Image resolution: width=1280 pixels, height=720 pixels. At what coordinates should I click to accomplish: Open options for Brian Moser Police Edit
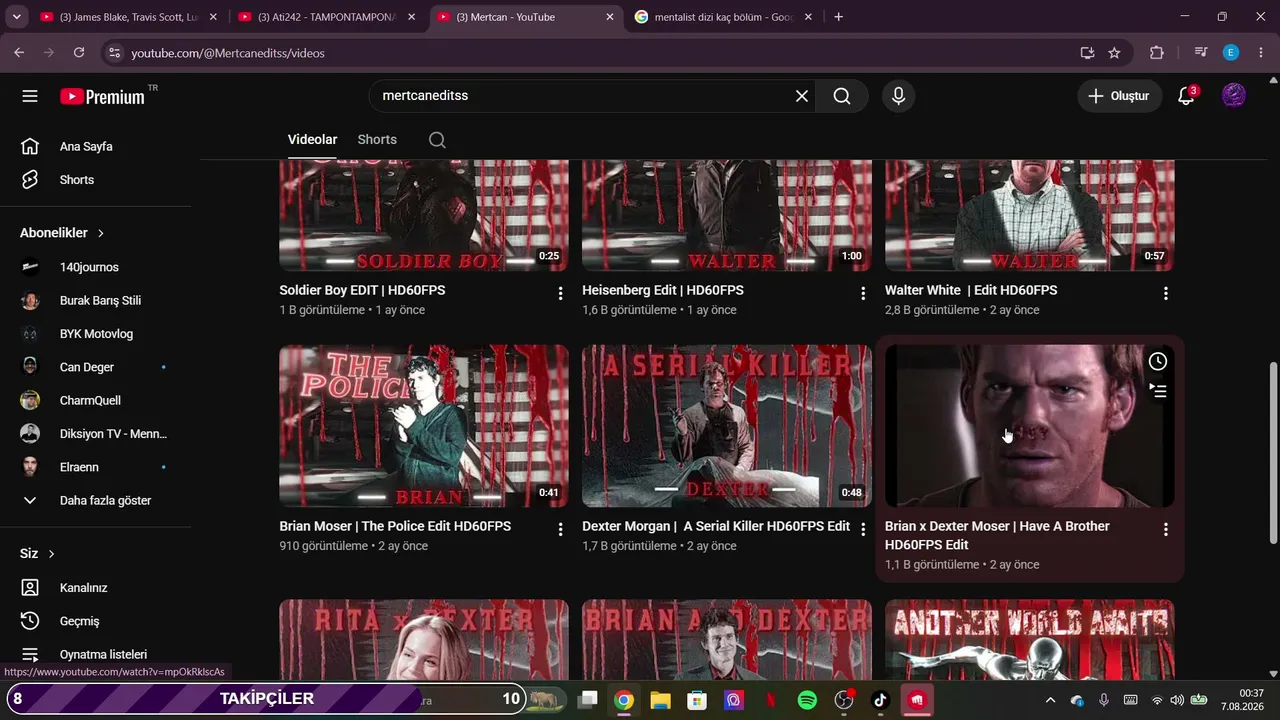pyautogui.click(x=560, y=529)
